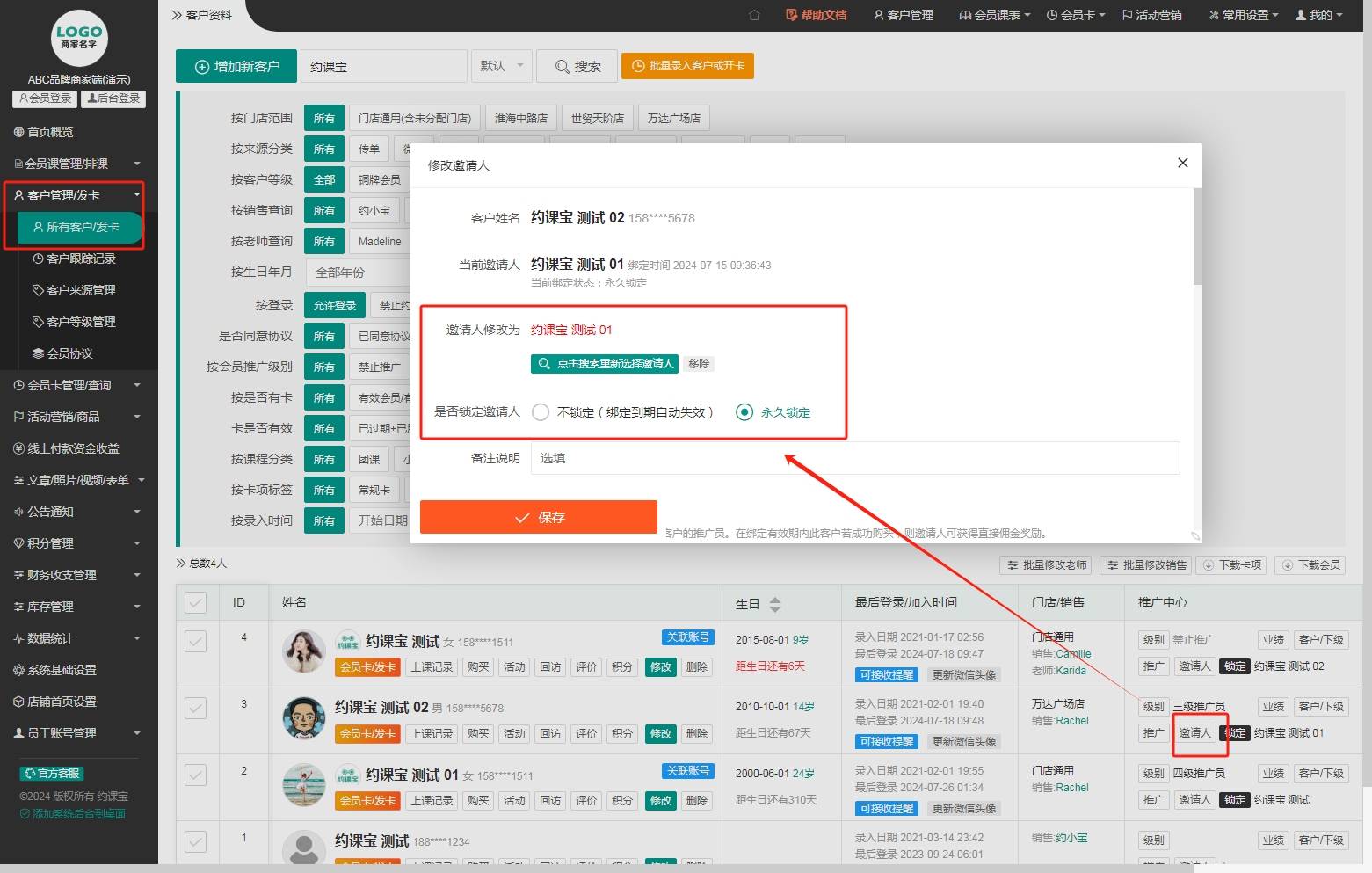Expand 活动营销/商品 sidebar section
1372x873 pixels.
click(77, 417)
